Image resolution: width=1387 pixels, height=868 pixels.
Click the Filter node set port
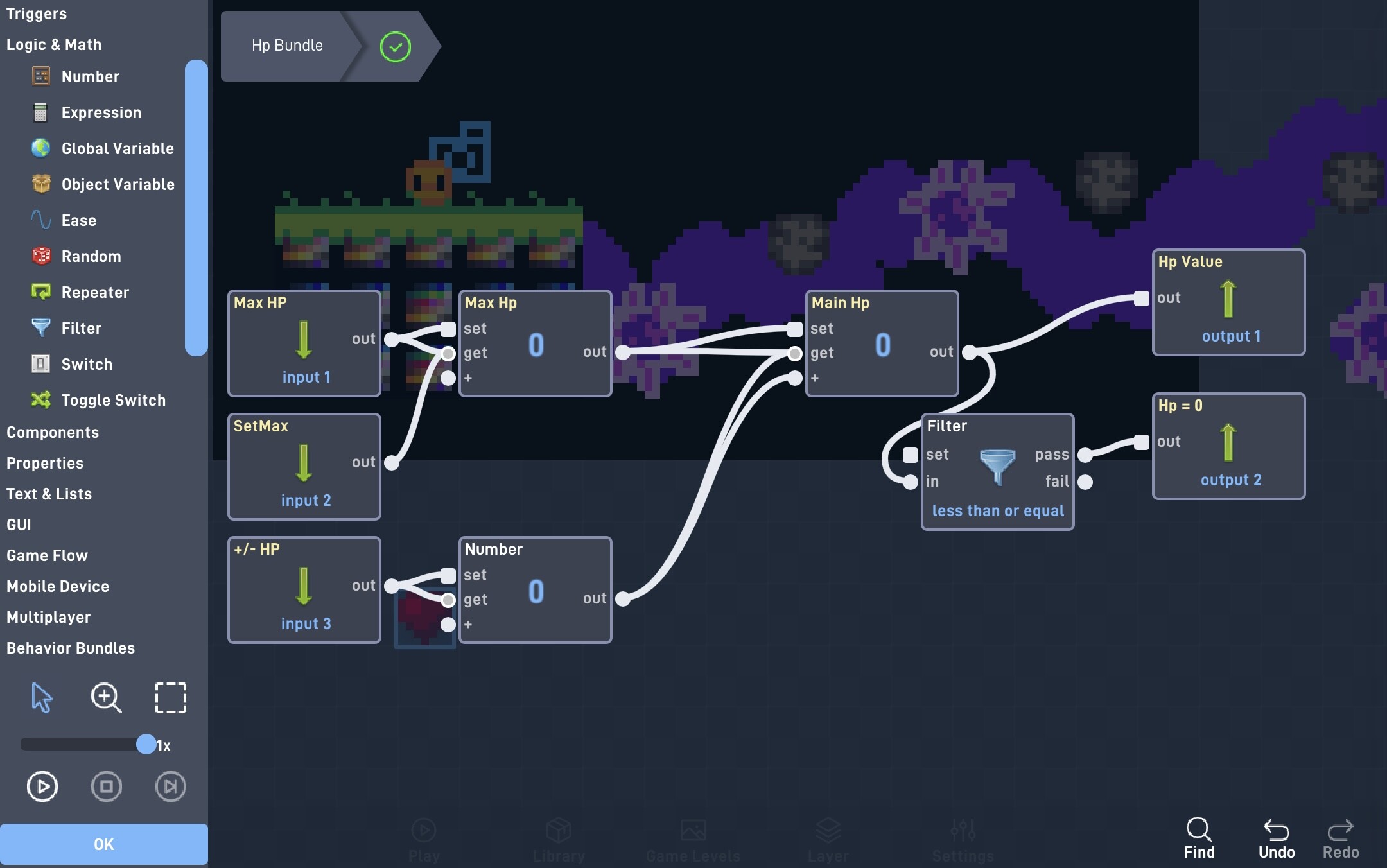coord(911,455)
